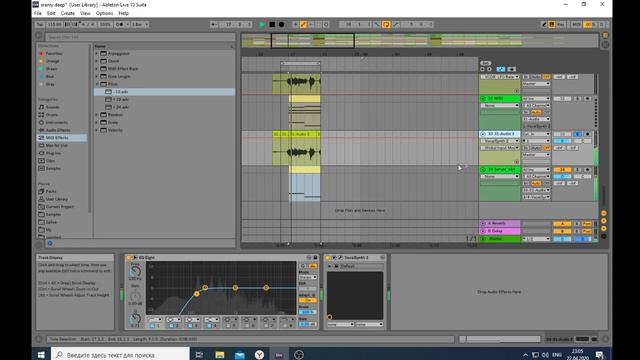Select the +24.adv preset

pos(164,107)
